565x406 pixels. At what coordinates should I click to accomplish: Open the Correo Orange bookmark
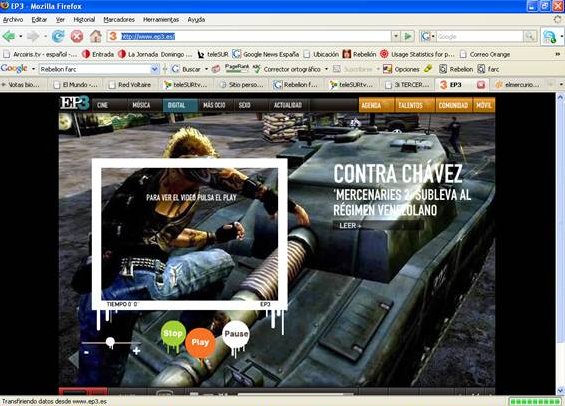coord(485,54)
